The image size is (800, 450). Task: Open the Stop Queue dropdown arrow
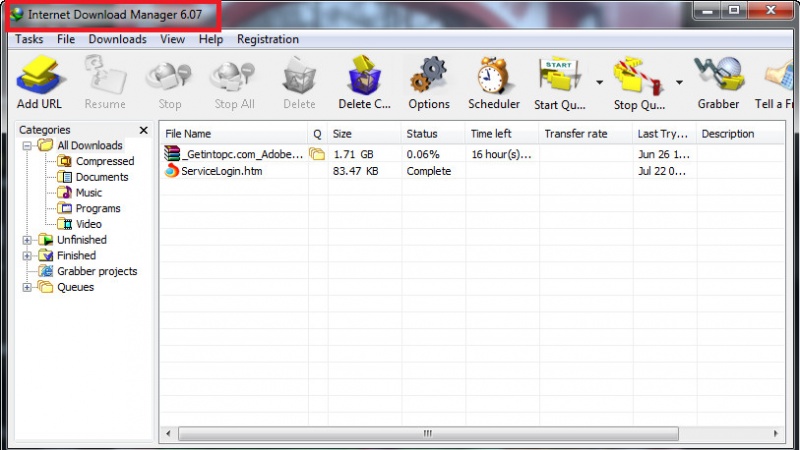(x=679, y=82)
